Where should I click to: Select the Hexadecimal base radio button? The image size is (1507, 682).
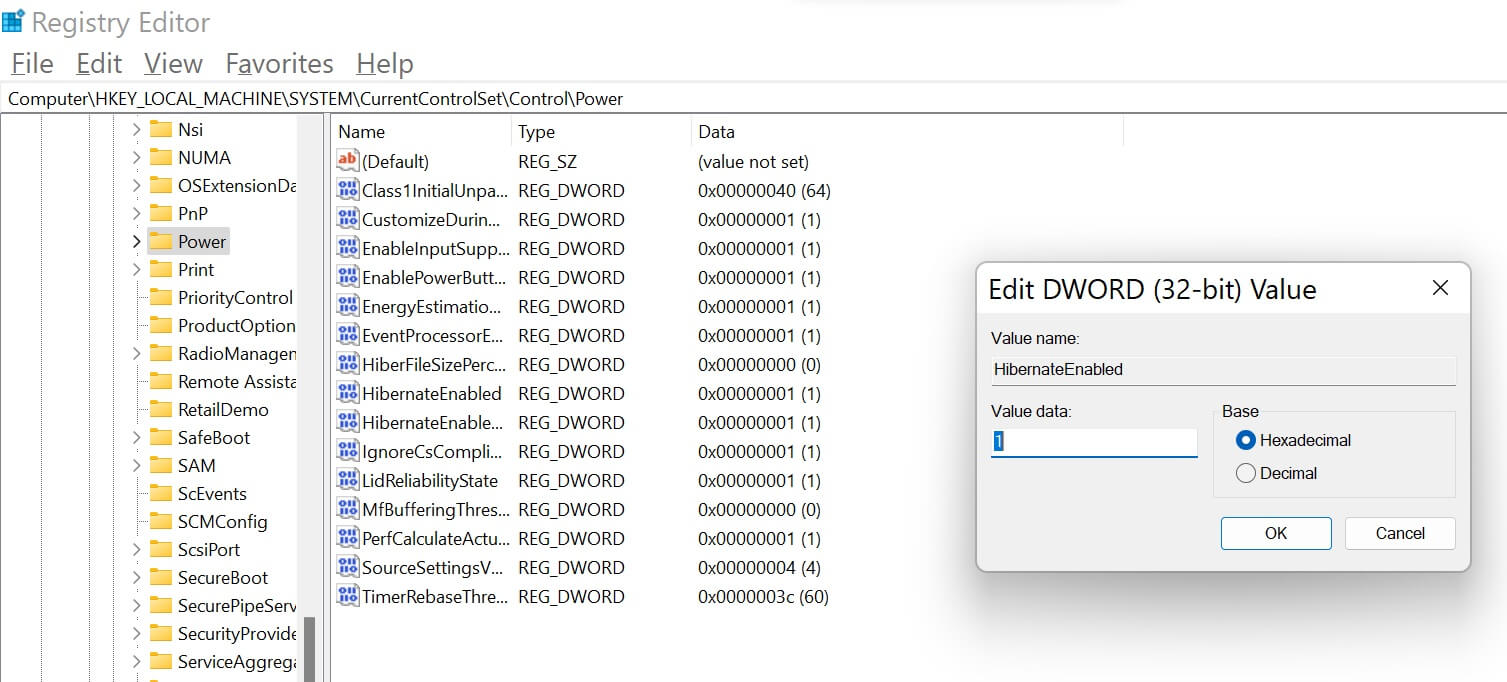(x=1245, y=440)
